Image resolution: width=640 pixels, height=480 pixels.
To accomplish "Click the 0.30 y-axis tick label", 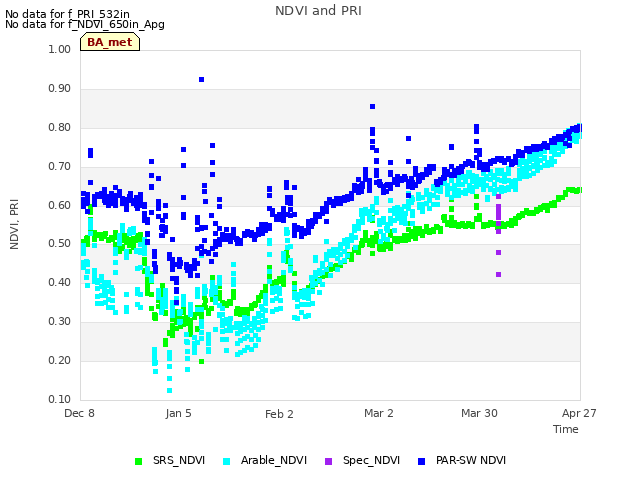I will (x=60, y=322).
